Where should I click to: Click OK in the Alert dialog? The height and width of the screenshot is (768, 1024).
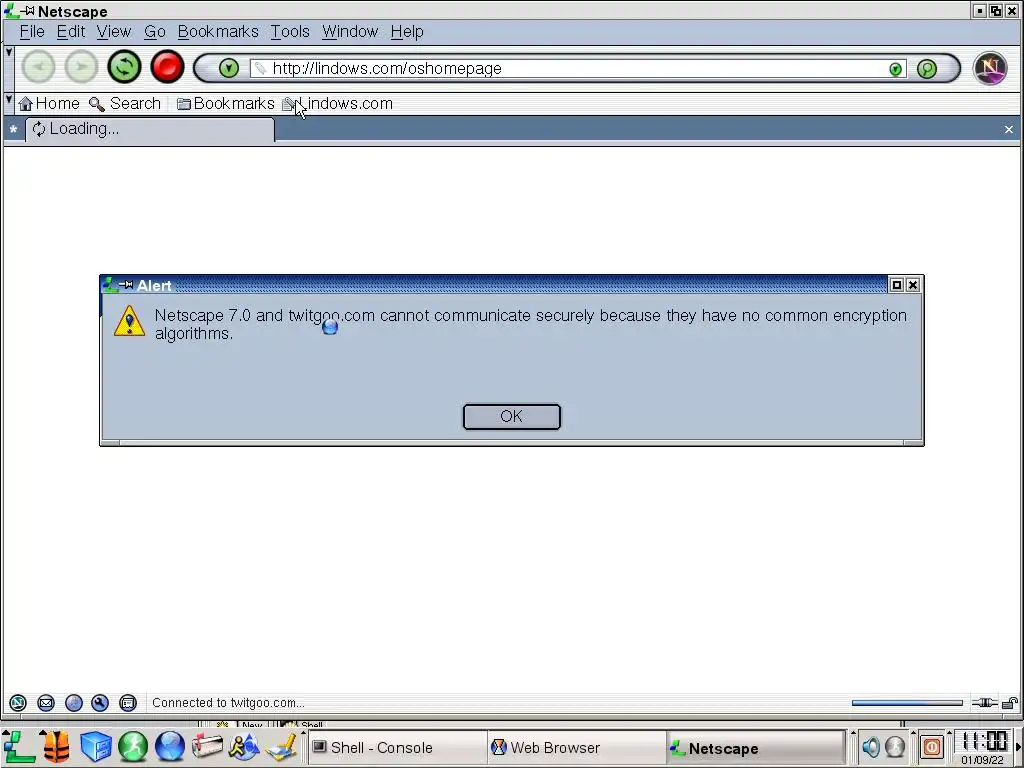pyautogui.click(x=511, y=417)
